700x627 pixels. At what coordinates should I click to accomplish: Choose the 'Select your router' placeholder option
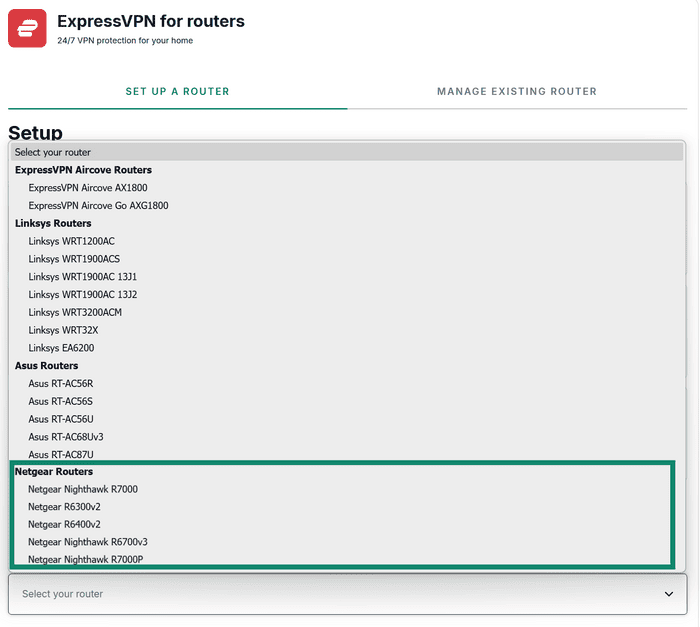(x=347, y=152)
